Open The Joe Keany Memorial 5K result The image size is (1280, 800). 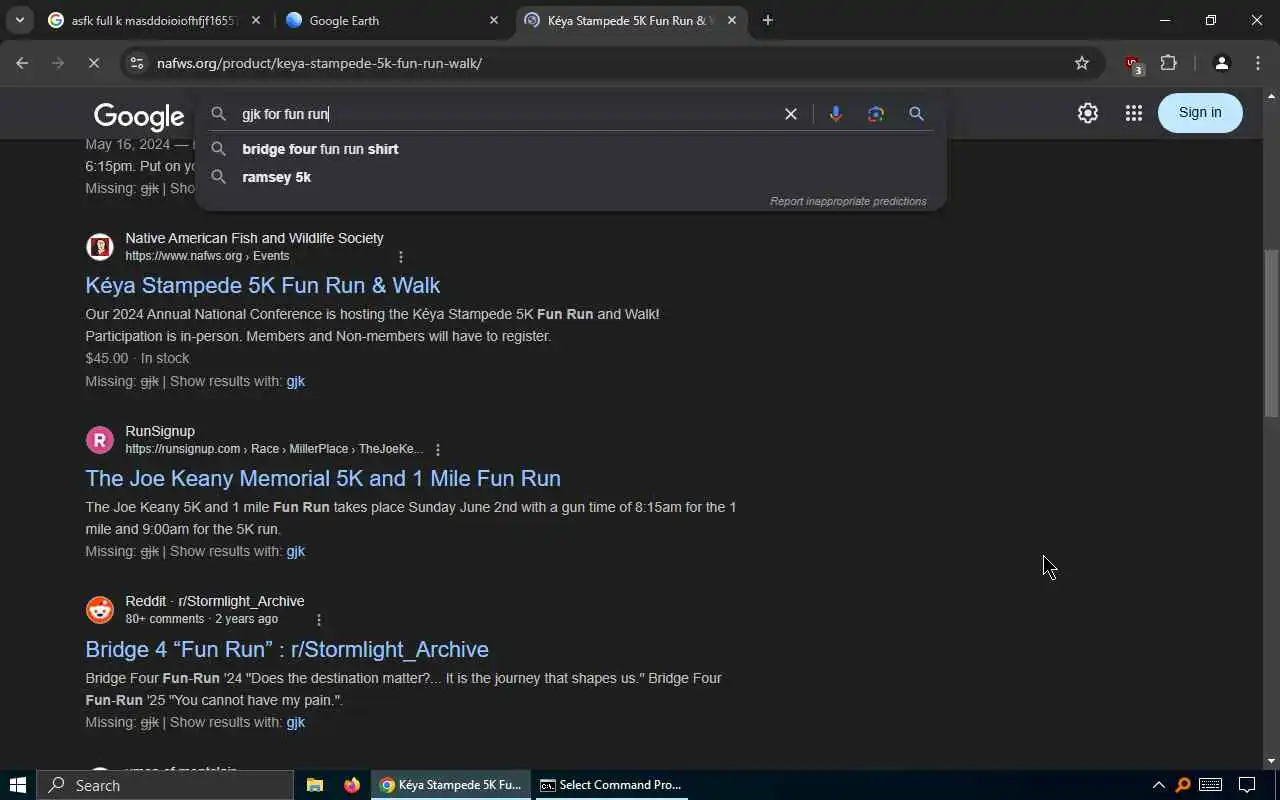click(x=323, y=478)
